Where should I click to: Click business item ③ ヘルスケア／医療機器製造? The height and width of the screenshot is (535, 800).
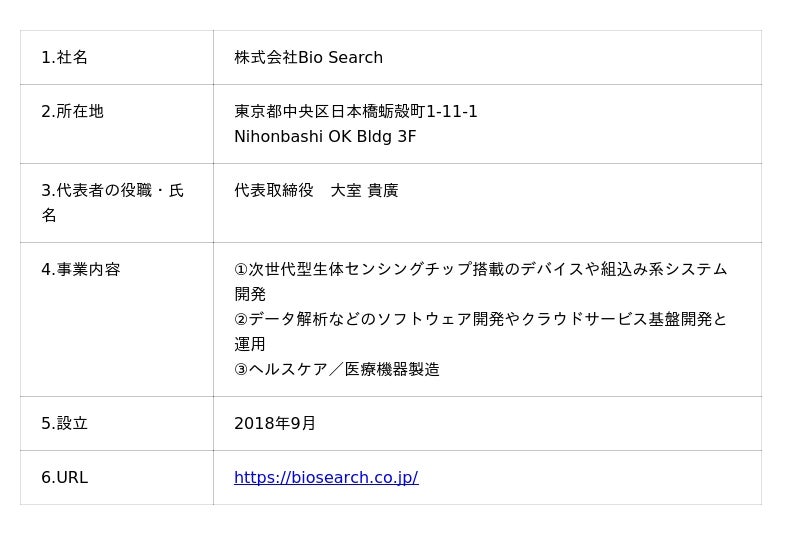tap(337, 369)
